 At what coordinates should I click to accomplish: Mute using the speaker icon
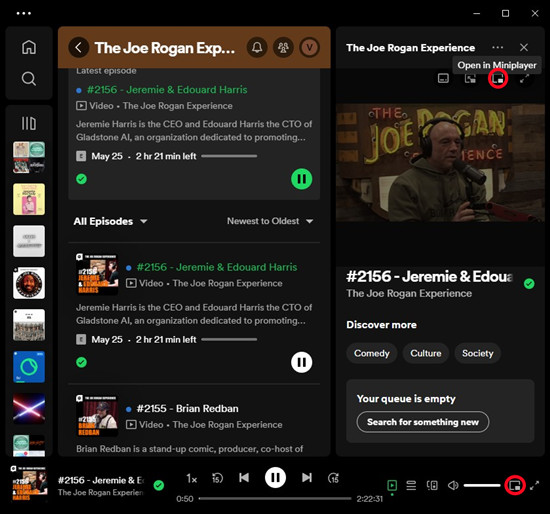pyautogui.click(x=453, y=486)
